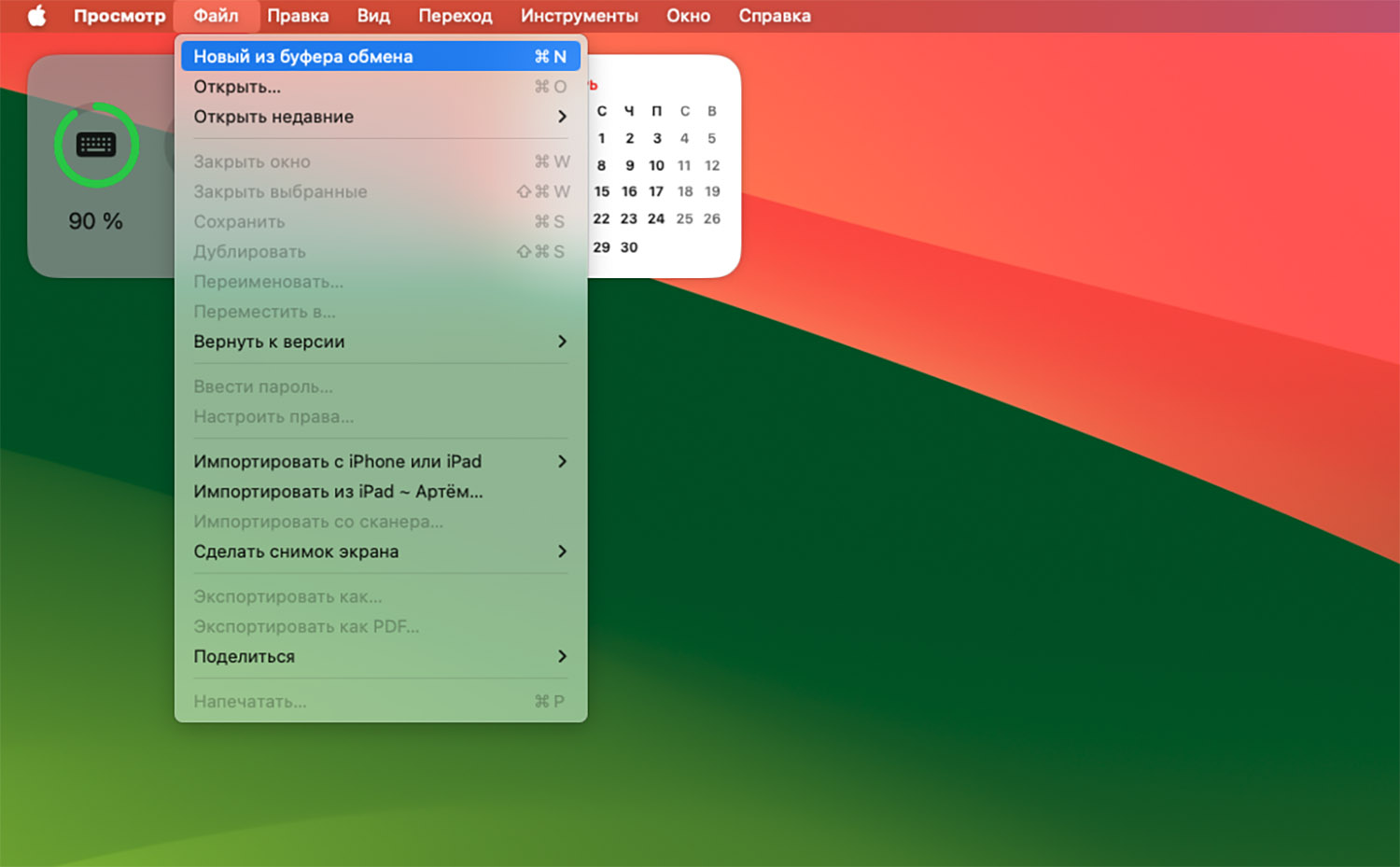This screenshot has height=867, width=1400.
Task: Expand the Вернуть к версии submenu
Action: point(381,342)
